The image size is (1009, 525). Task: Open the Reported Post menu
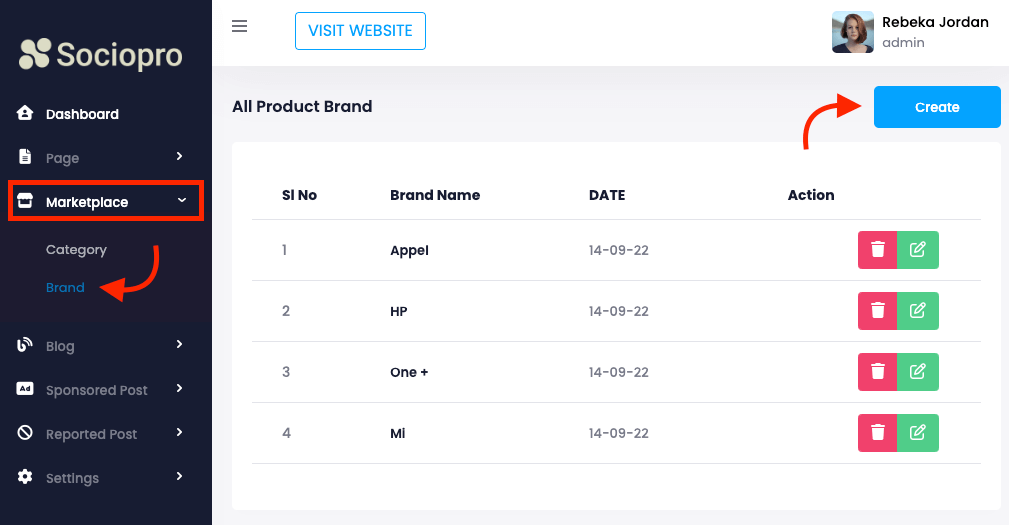coord(91,434)
